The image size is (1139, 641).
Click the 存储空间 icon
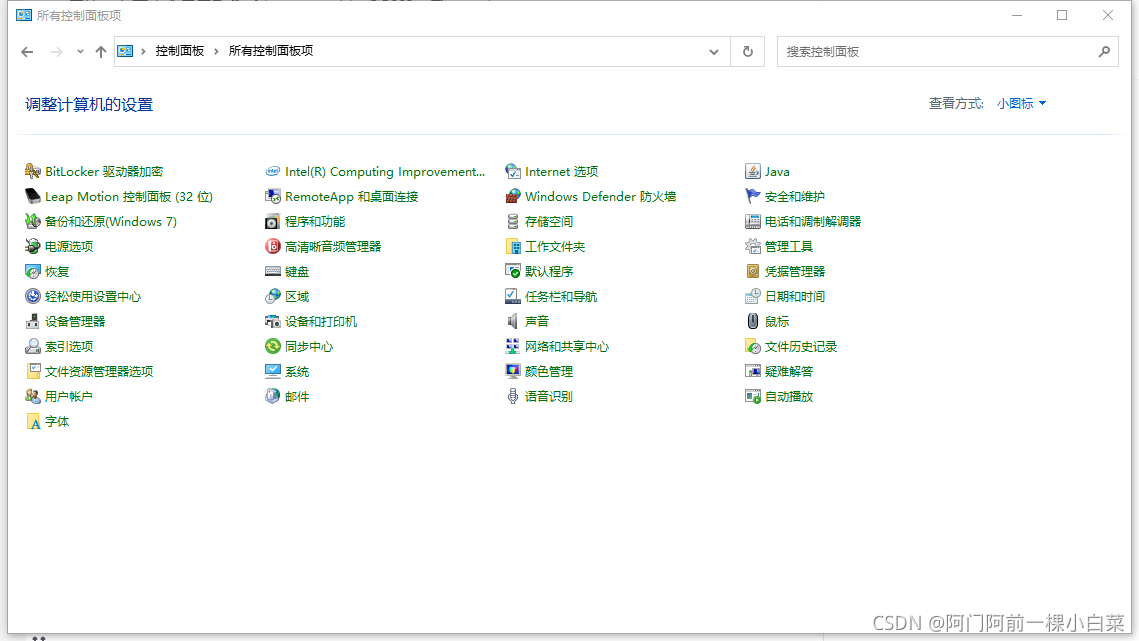pos(513,222)
